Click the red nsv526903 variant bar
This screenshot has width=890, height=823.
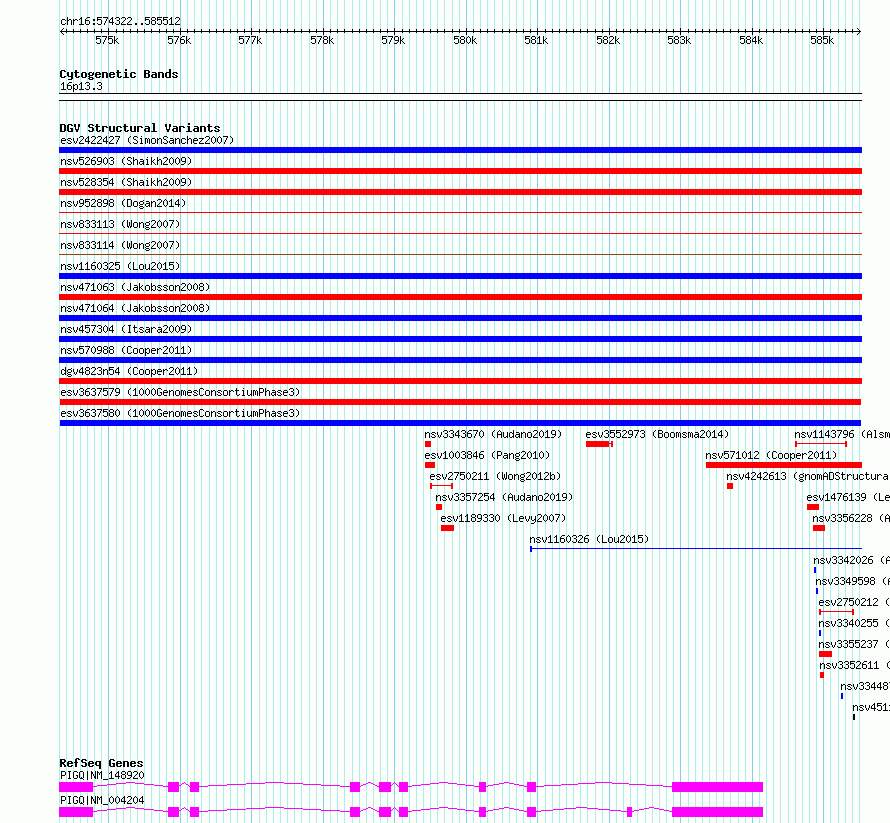460,171
